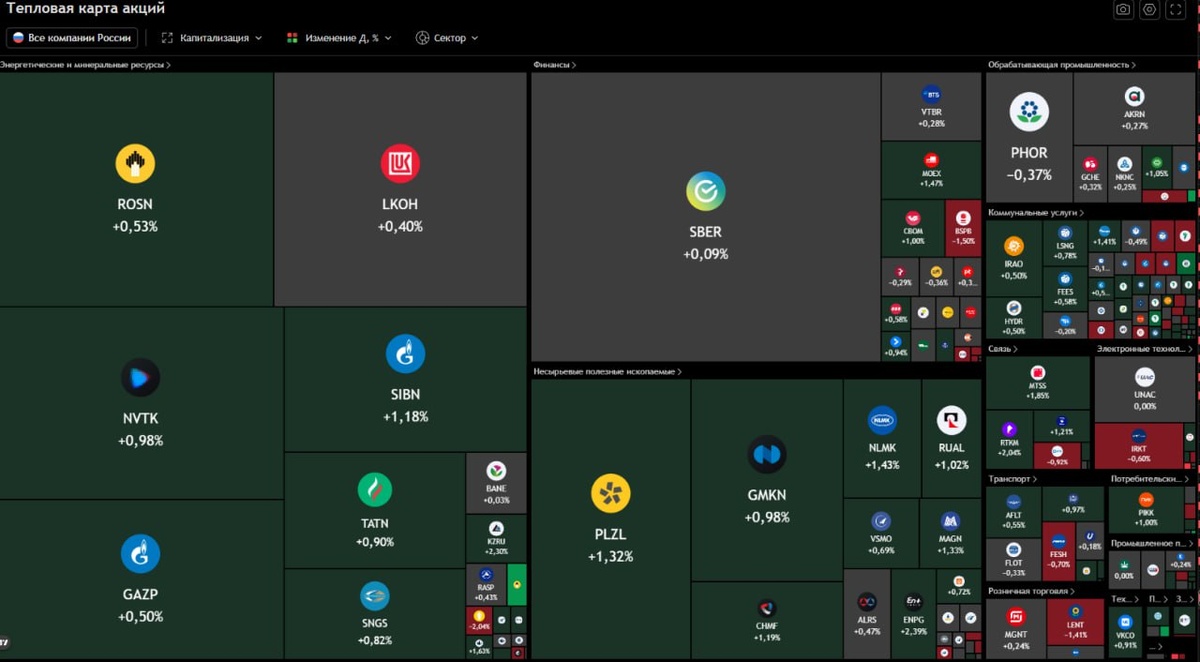This screenshot has height=662, width=1200.
Task: Expand the Финансы sector header
Action: pyautogui.click(x=554, y=65)
